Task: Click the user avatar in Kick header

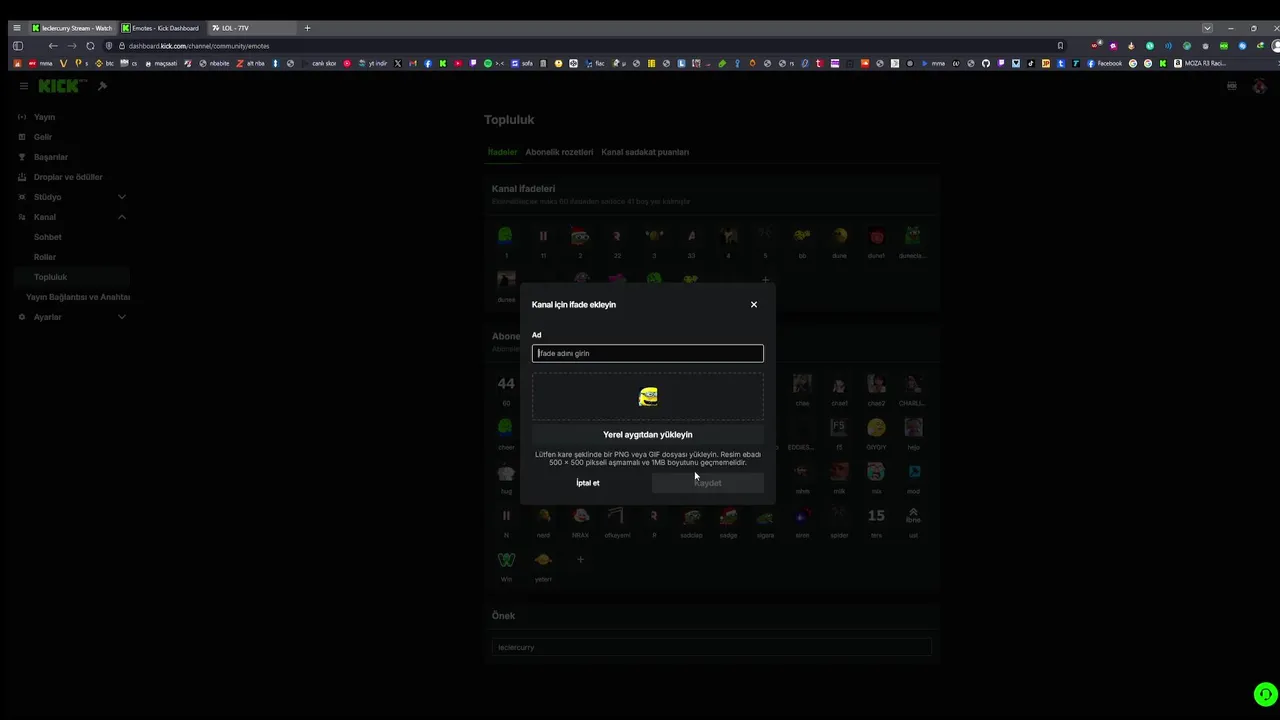Action: pyautogui.click(x=1260, y=86)
